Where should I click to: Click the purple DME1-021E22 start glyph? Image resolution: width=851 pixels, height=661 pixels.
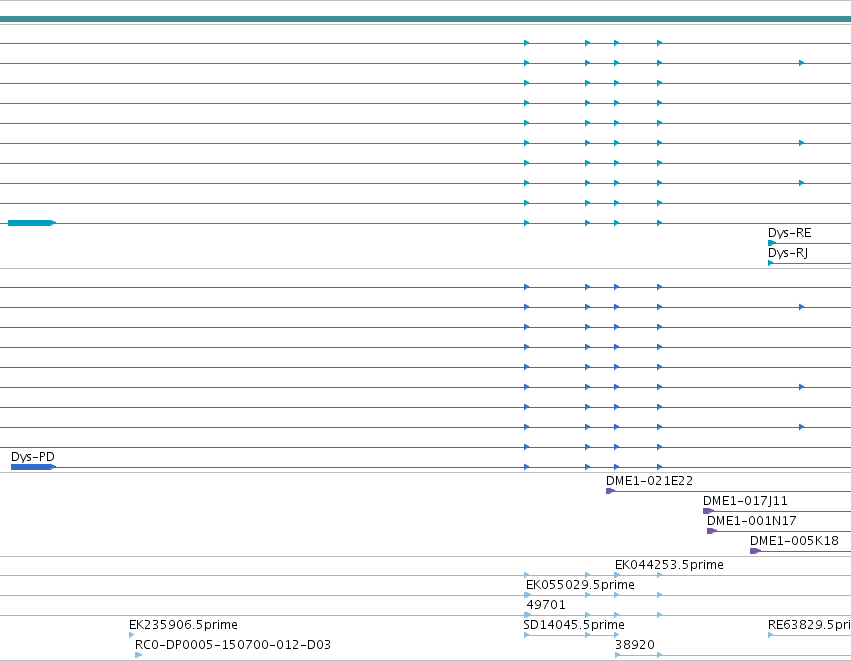610,491
